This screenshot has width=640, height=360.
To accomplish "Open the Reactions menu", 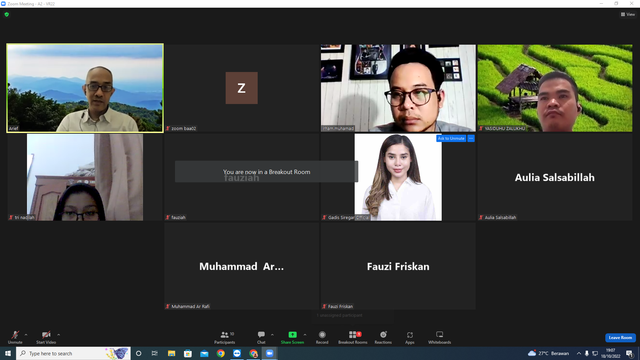I will tap(383, 337).
